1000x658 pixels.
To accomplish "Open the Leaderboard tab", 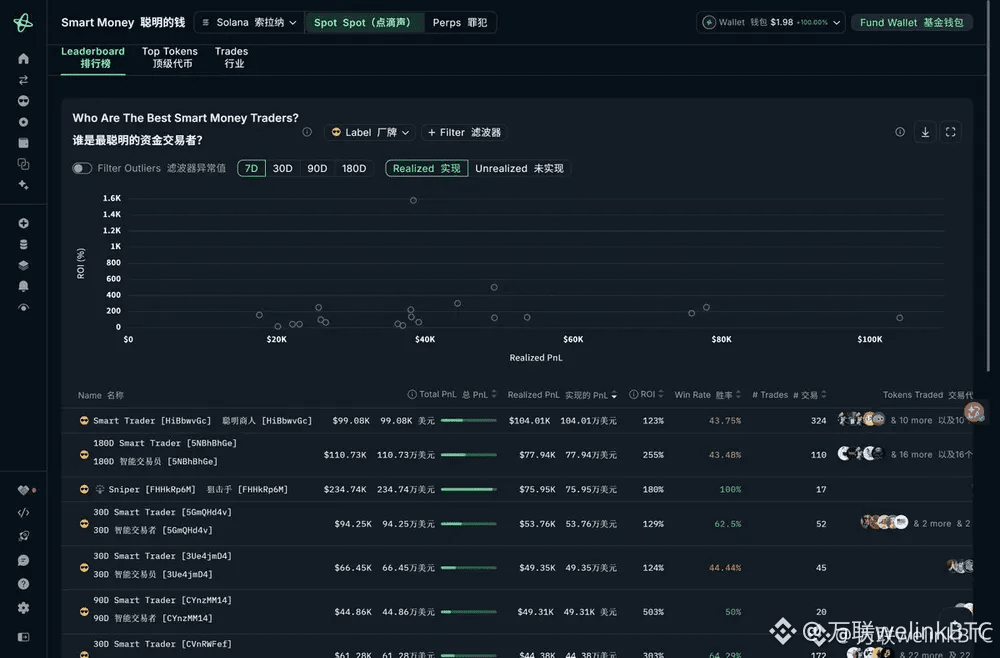I will [93, 57].
